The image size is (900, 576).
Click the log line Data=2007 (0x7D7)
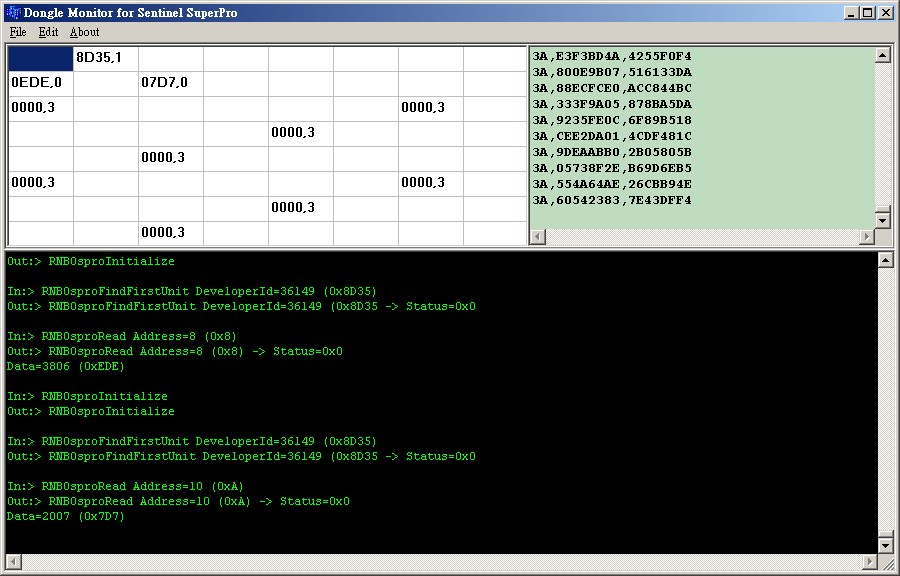(65, 516)
